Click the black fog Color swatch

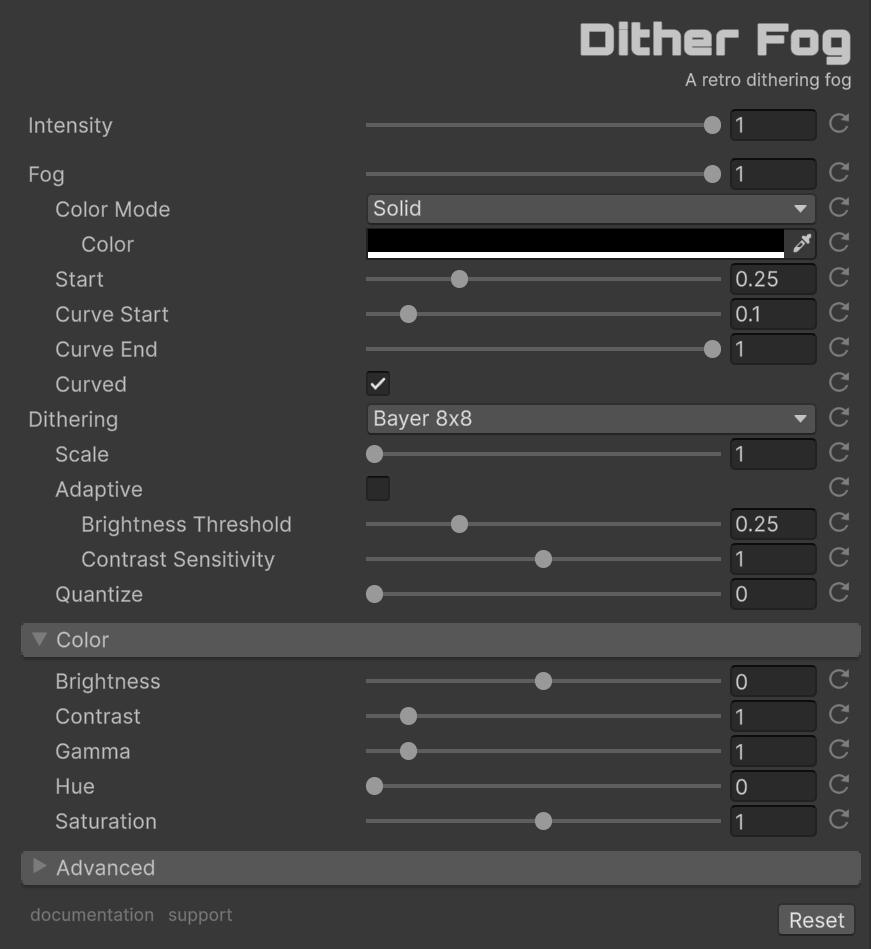576,243
